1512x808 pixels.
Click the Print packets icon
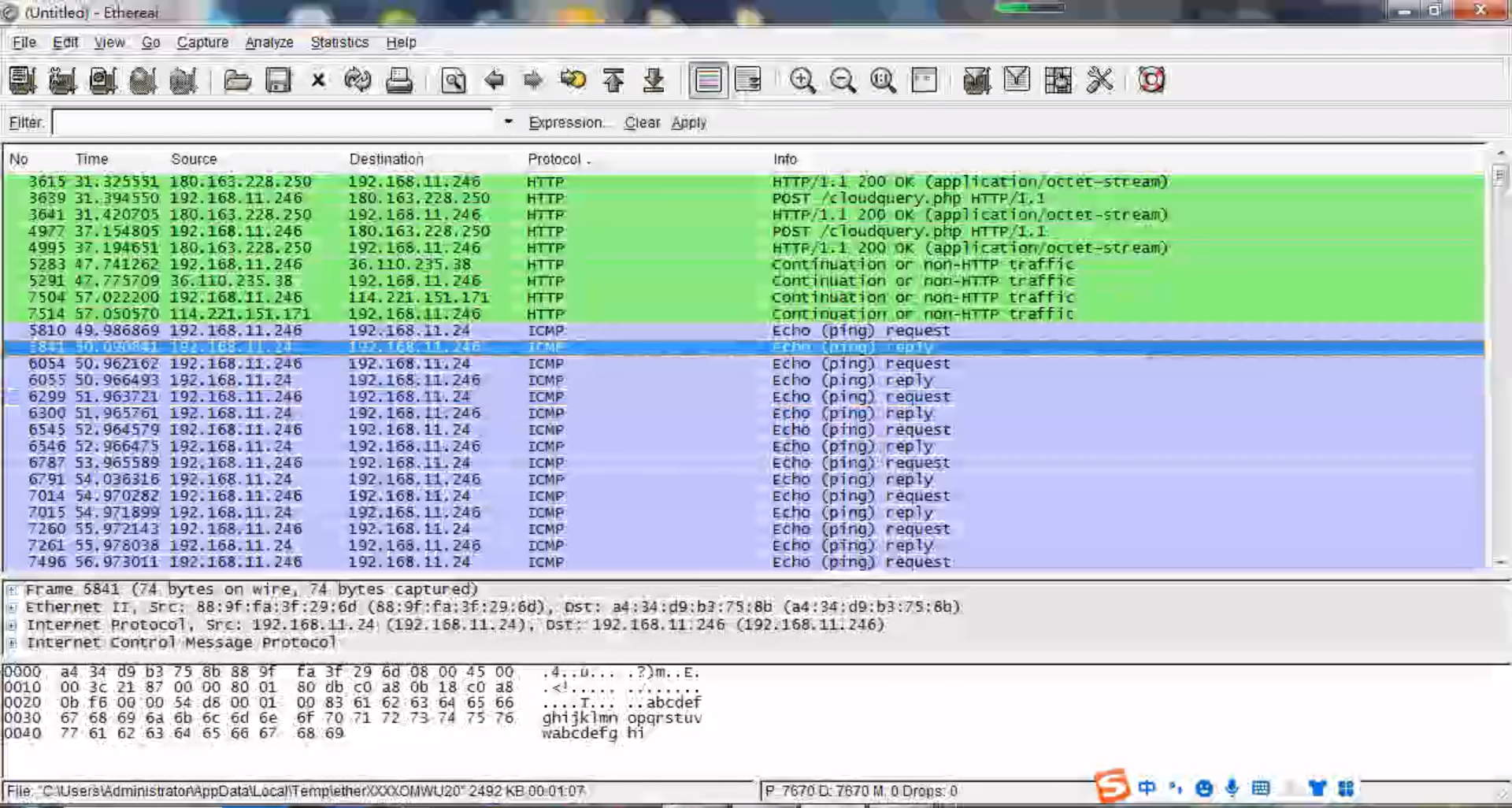[399, 80]
